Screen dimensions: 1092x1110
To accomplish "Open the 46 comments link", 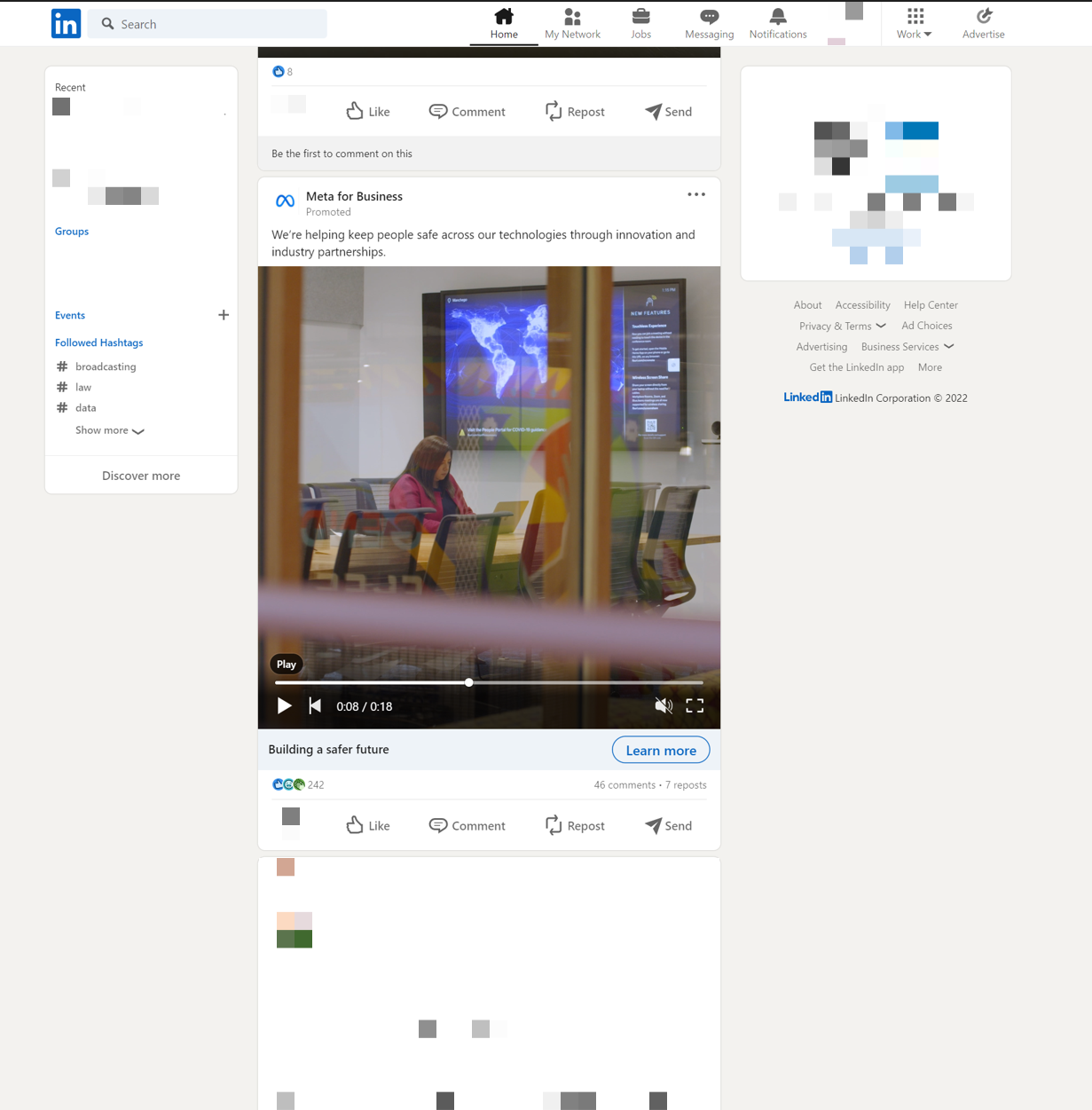I will [625, 784].
